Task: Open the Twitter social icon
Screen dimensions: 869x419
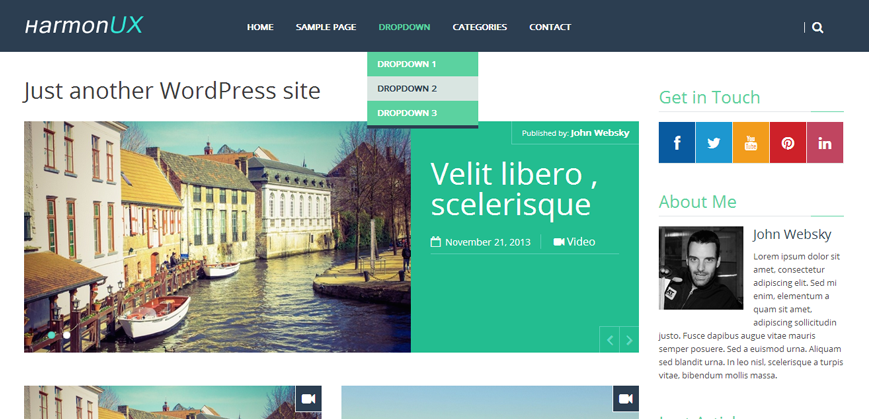Action: coord(714,143)
